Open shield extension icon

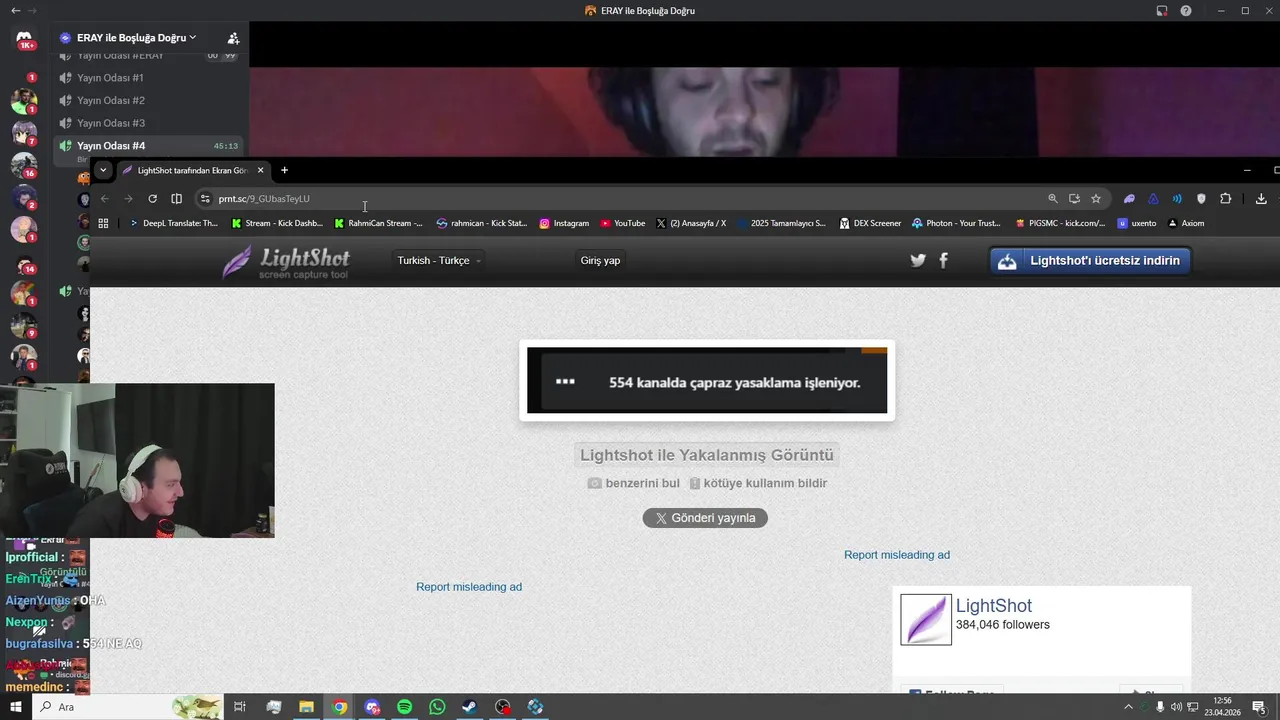pyautogui.click(x=1201, y=198)
